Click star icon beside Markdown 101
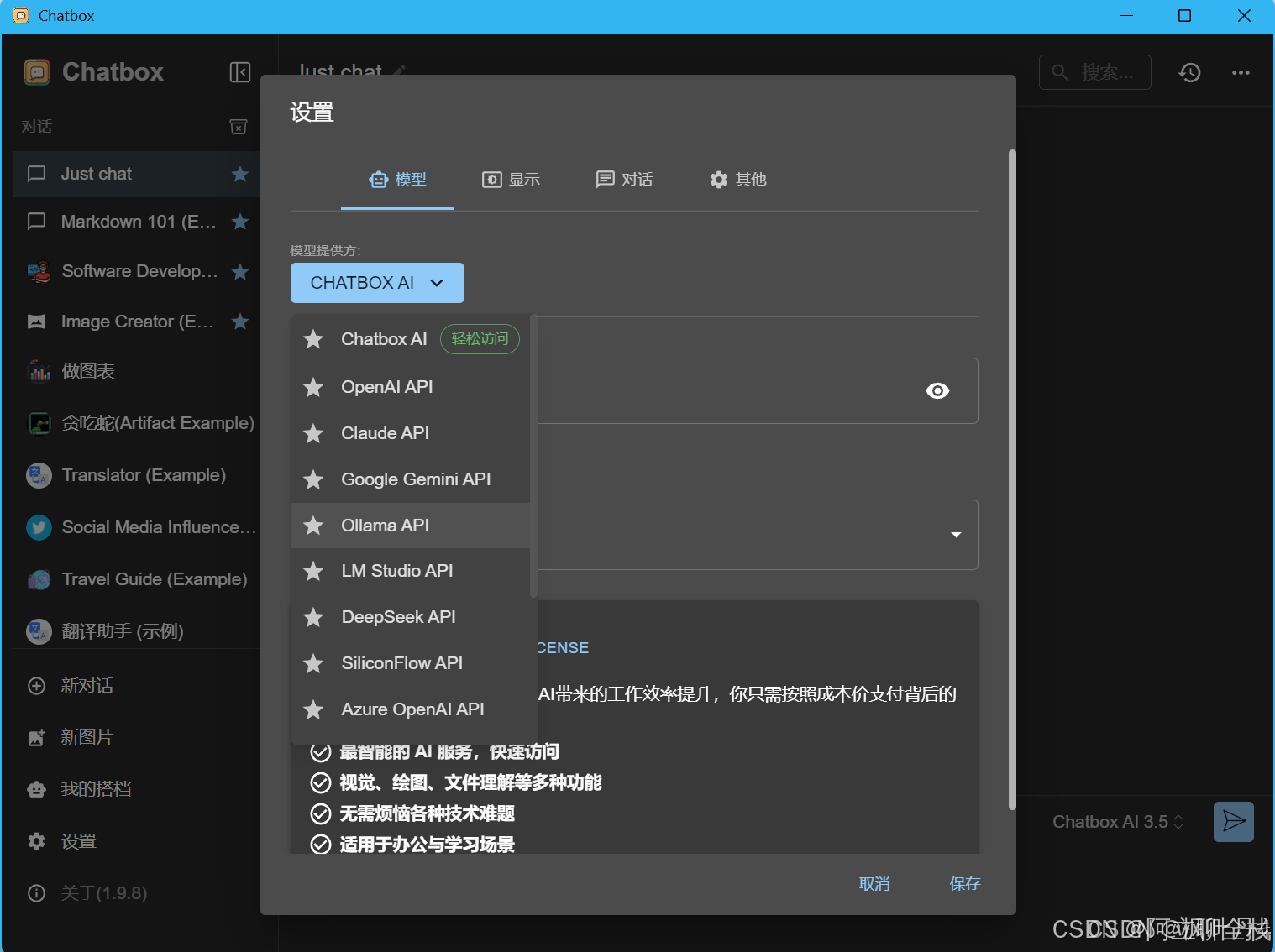This screenshot has width=1275, height=952. click(240, 222)
